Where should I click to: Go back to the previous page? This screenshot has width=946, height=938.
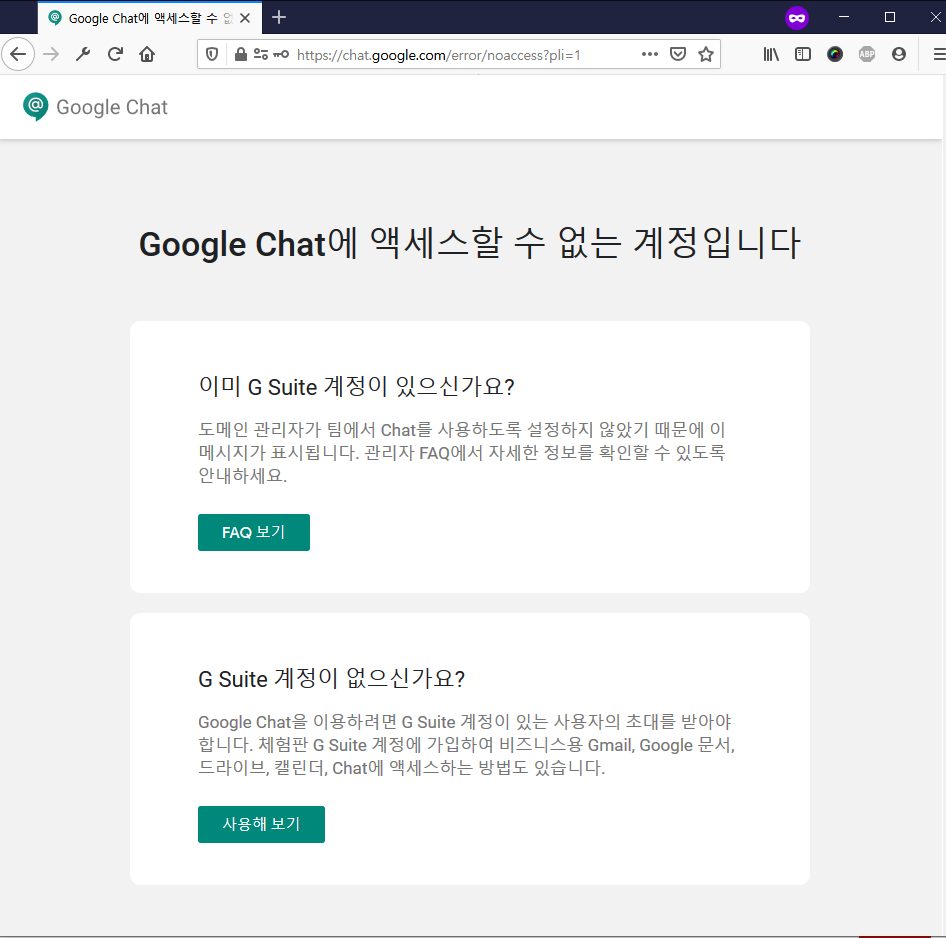18,54
